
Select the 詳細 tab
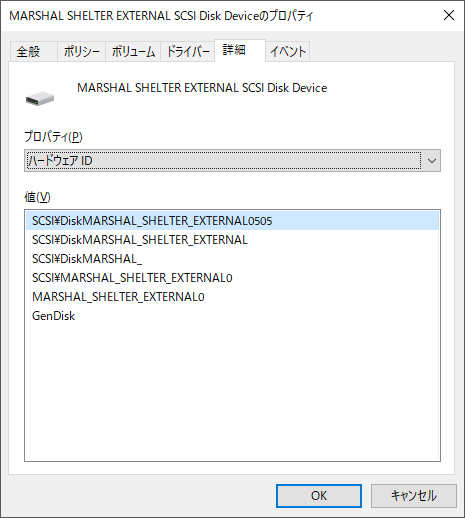click(x=240, y=51)
